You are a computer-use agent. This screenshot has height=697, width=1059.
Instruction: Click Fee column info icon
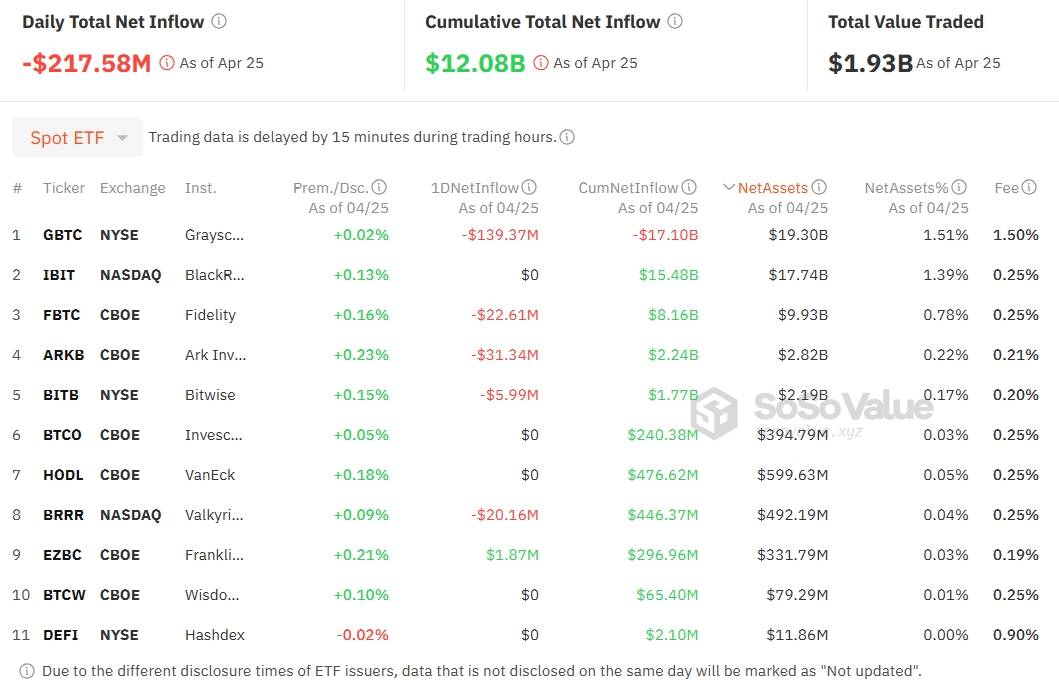click(x=1029, y=187)
